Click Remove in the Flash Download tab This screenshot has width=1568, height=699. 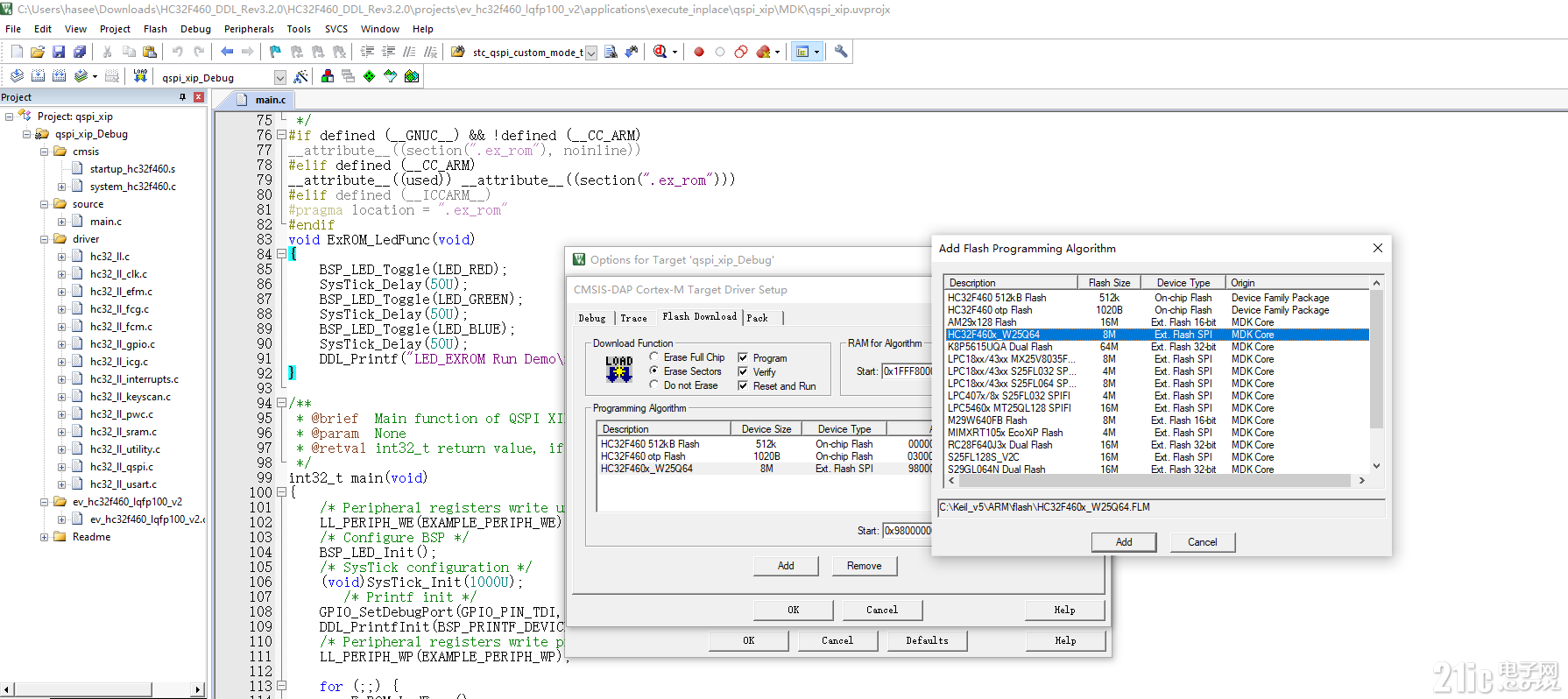click(864, 566)
